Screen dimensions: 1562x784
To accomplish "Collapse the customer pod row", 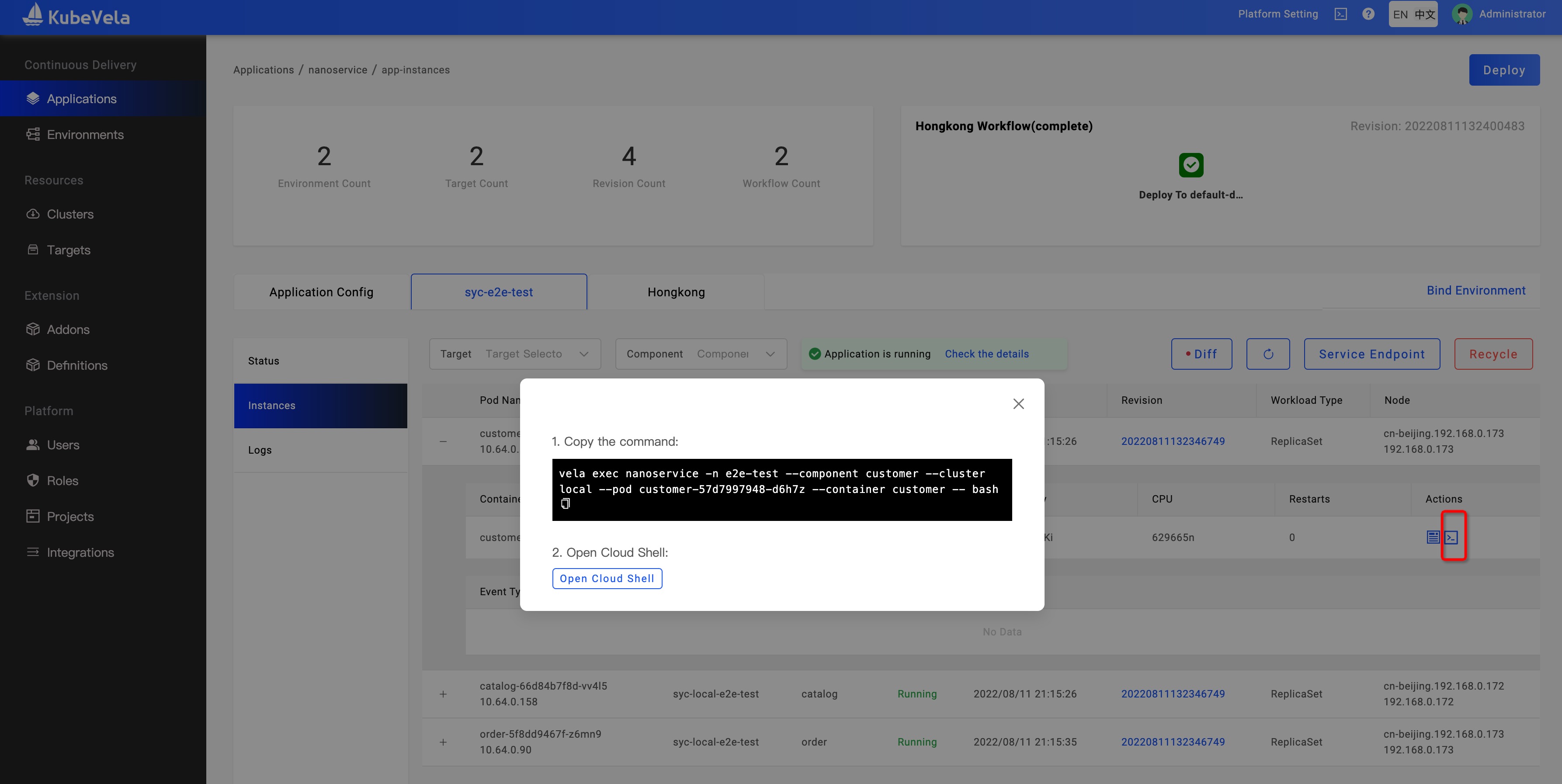I will [443, 441].
